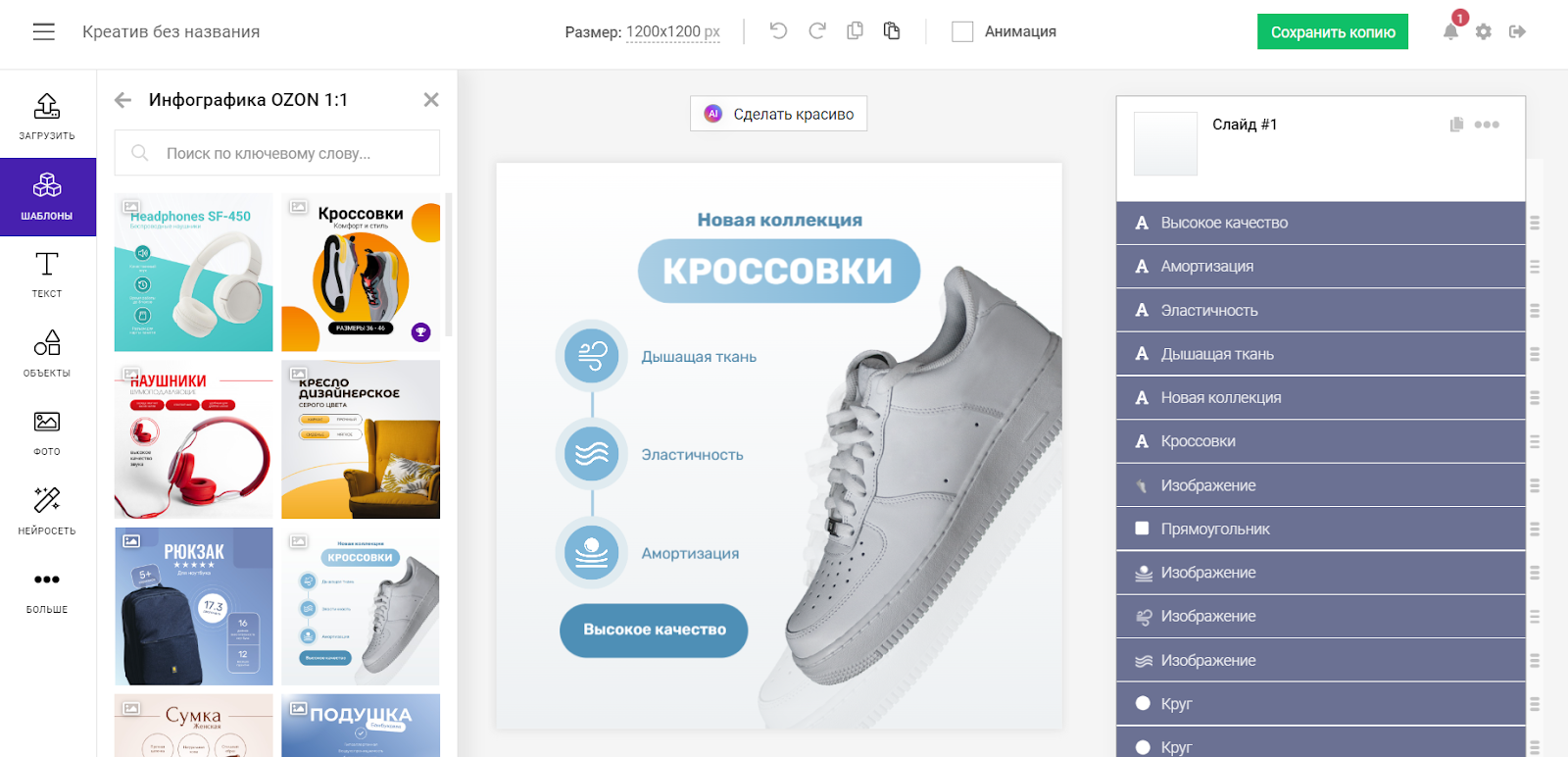Viewport: 1568px width, 757px height.
Task: Click Слайд #1 thumbnail preview
Action: coord(1165,144)
